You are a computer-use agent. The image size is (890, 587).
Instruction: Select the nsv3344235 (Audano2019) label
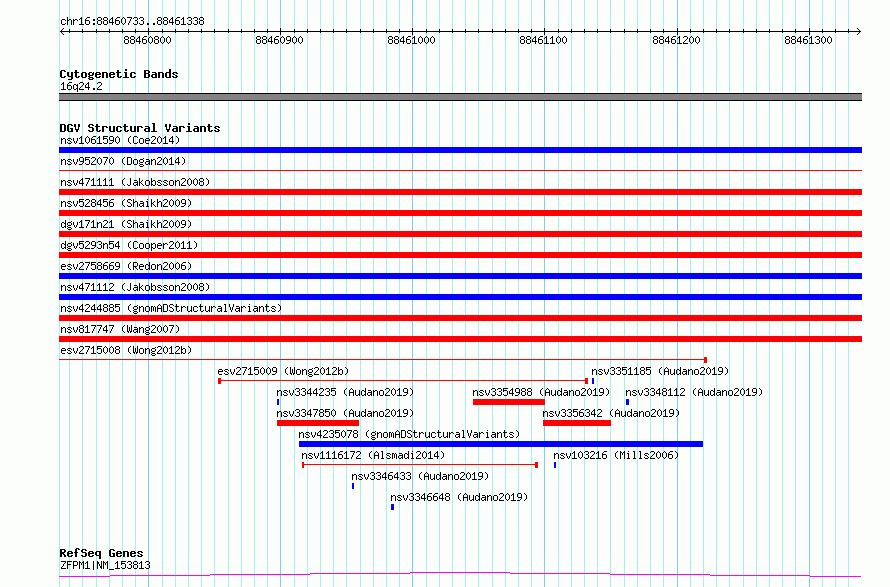pyautogui.click(x=345, y=392)
